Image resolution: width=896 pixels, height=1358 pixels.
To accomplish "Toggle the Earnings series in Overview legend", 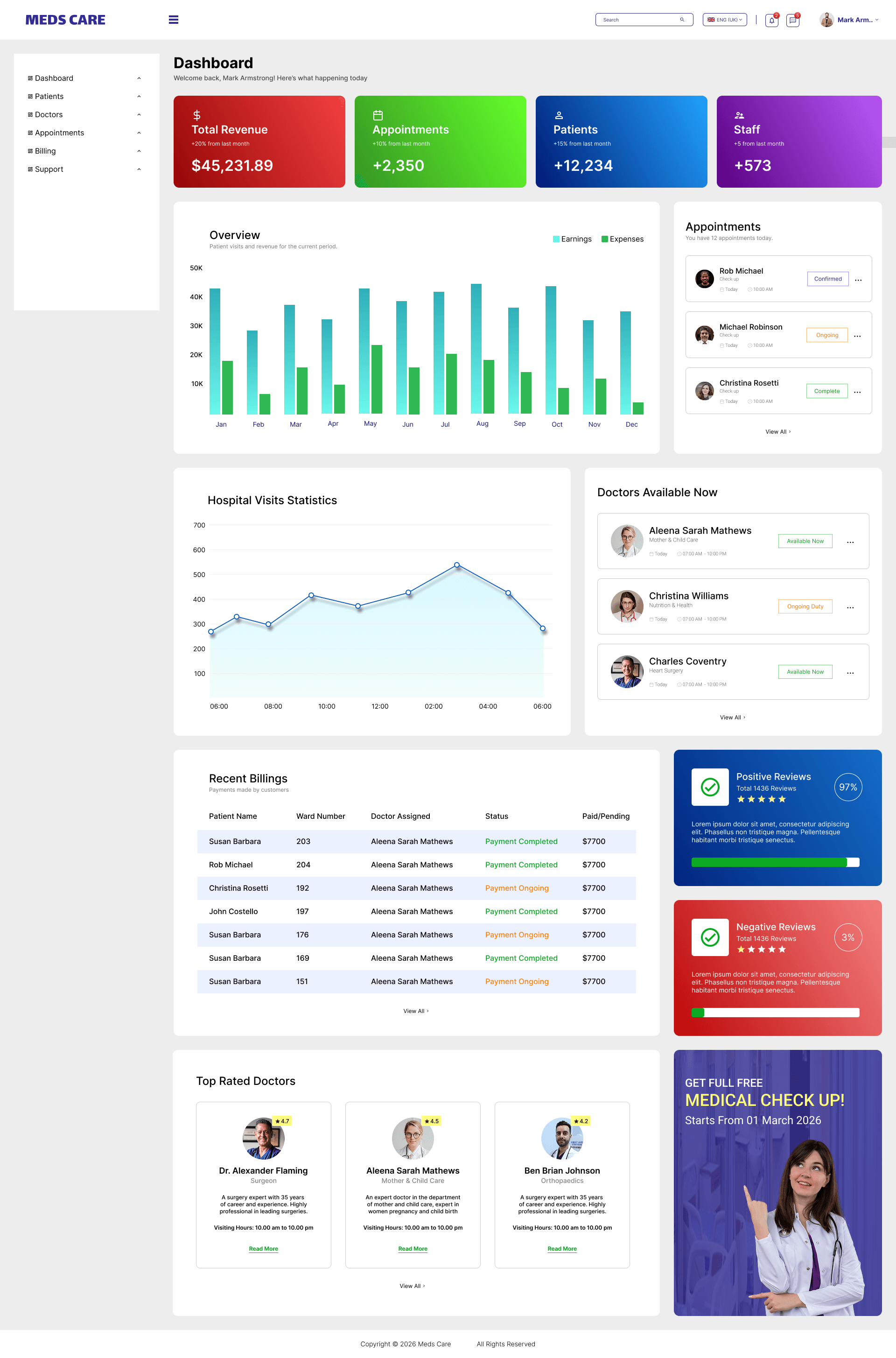I will click(572, 239).
